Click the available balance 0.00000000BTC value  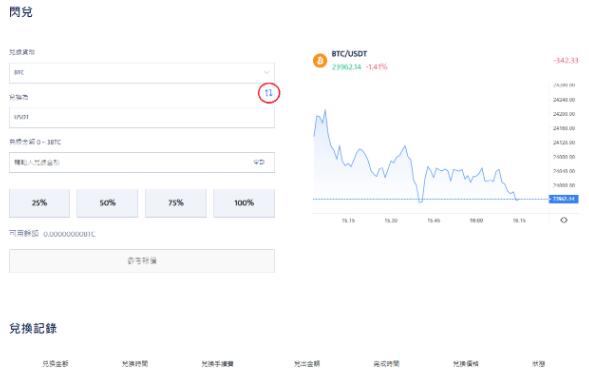[x=69, y=234]
